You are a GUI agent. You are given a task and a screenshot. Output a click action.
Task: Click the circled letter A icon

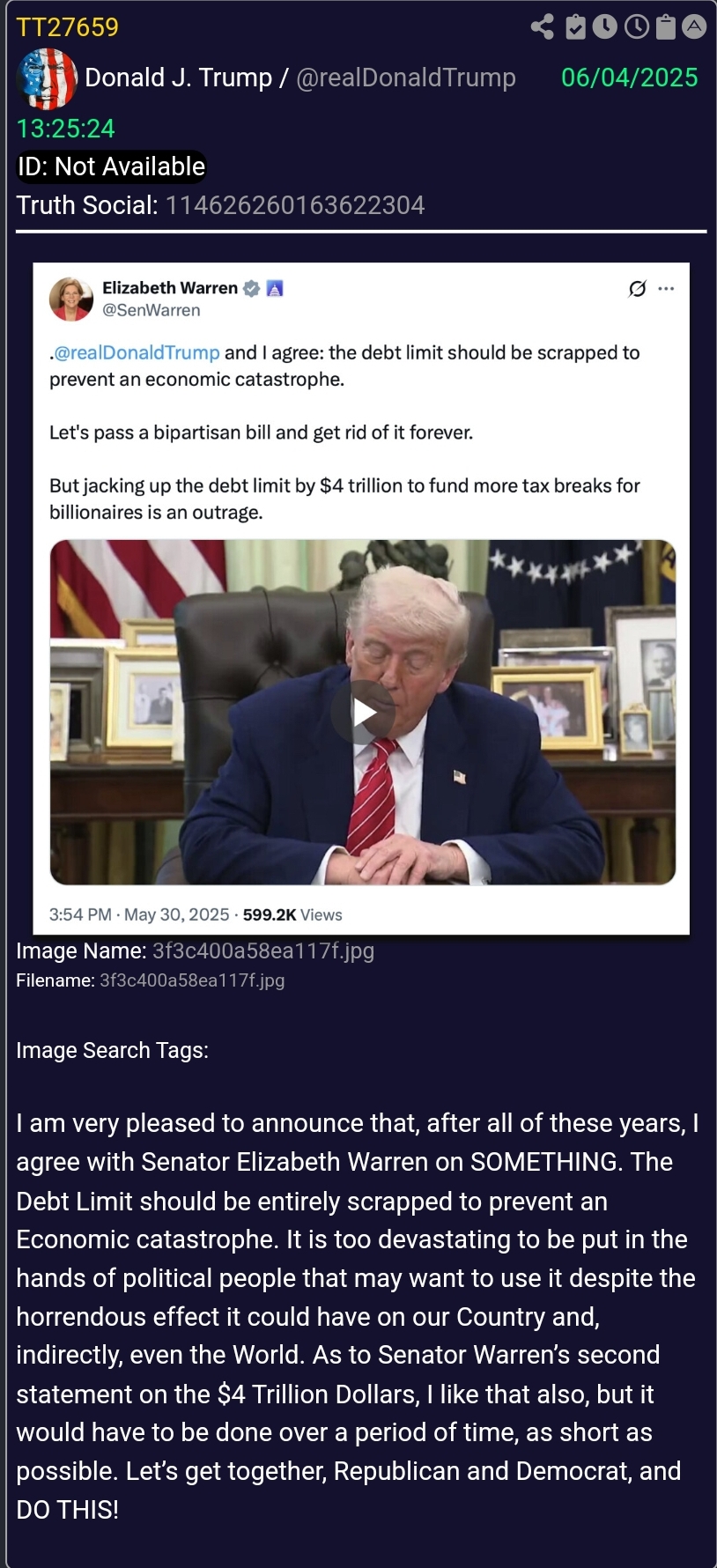tap(694, 27)
